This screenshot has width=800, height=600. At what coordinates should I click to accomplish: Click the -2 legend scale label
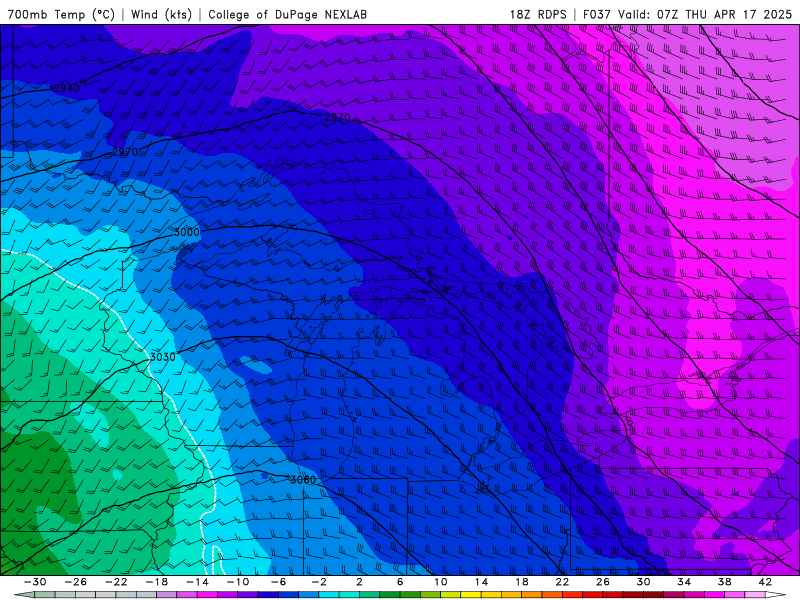click(x=319, y=582)
